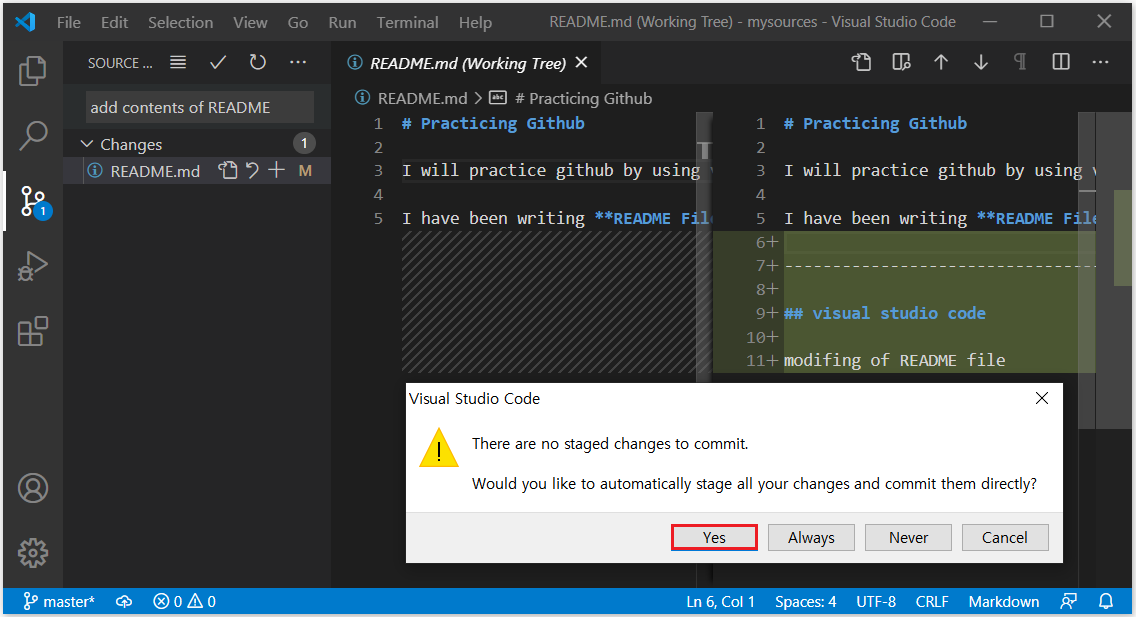Click Spaces: 4 indentation setting
1136x617 pixels.
806,602
